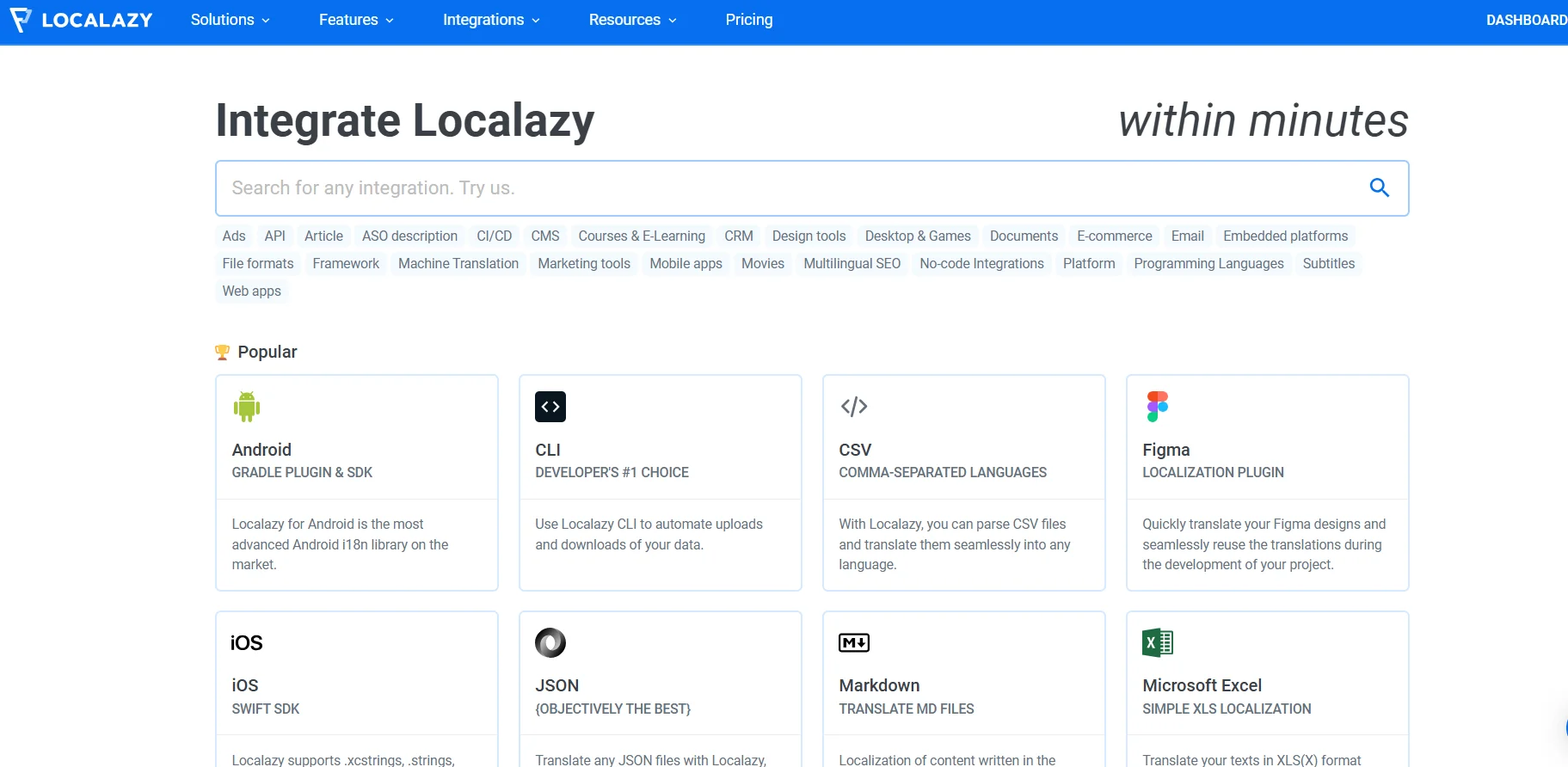Click the Figma logo icon
Screen dimensions: 1568x767
1157,407
